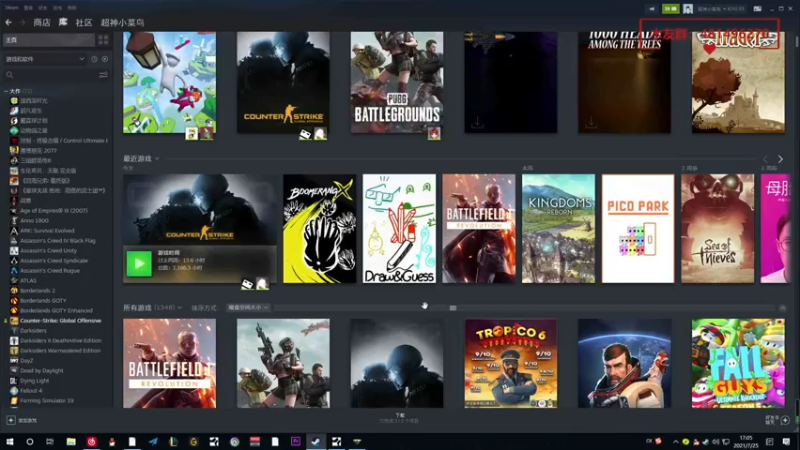This screenshot has height=450, width=800.
Task: Open the account name dropdown in the title bar
Action: (721, 9)
